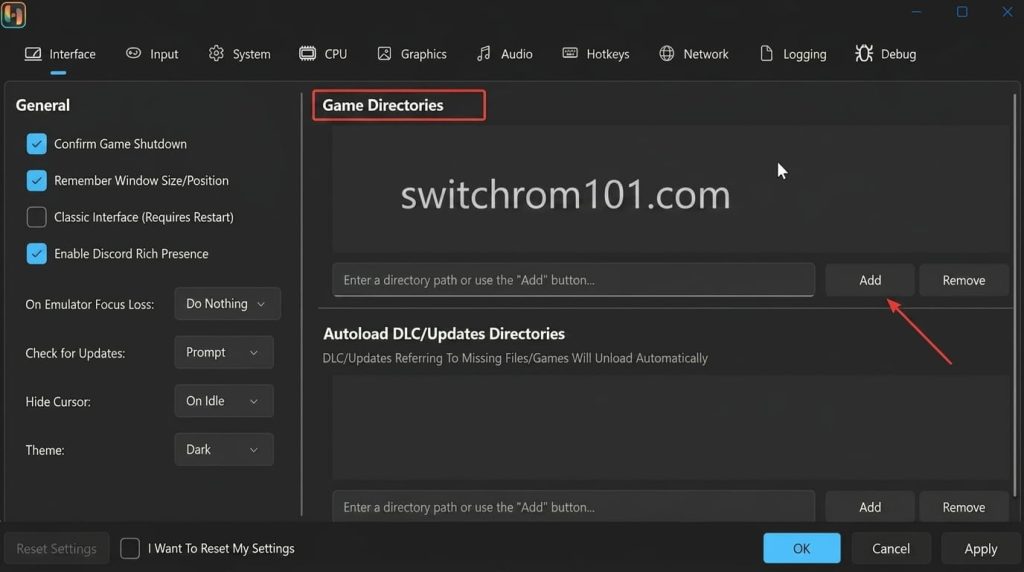This screenshot has height=572, width=1024.
Task: Open the Input settings tab
Action: (152, 54)
